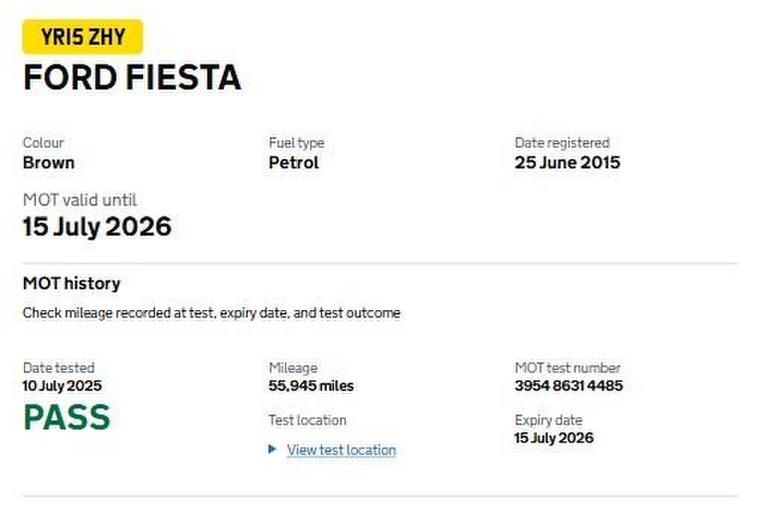The image size is (759, 513).
Task: Click the green PASS test result
Action: (66, 417)
